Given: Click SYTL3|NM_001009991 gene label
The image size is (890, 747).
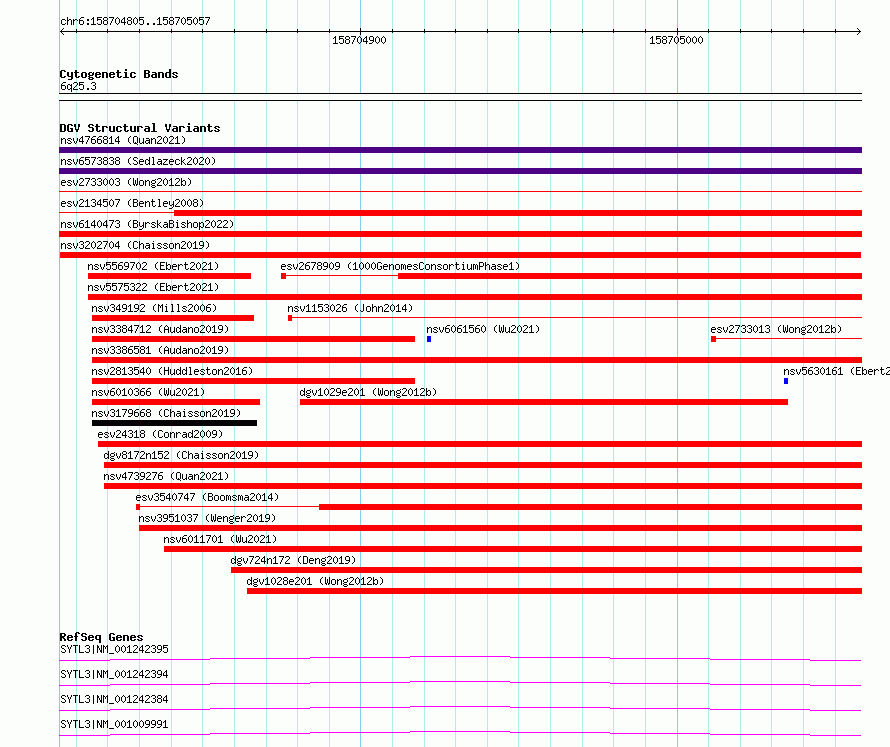Looking at the screenshot, I should (114, 724).
